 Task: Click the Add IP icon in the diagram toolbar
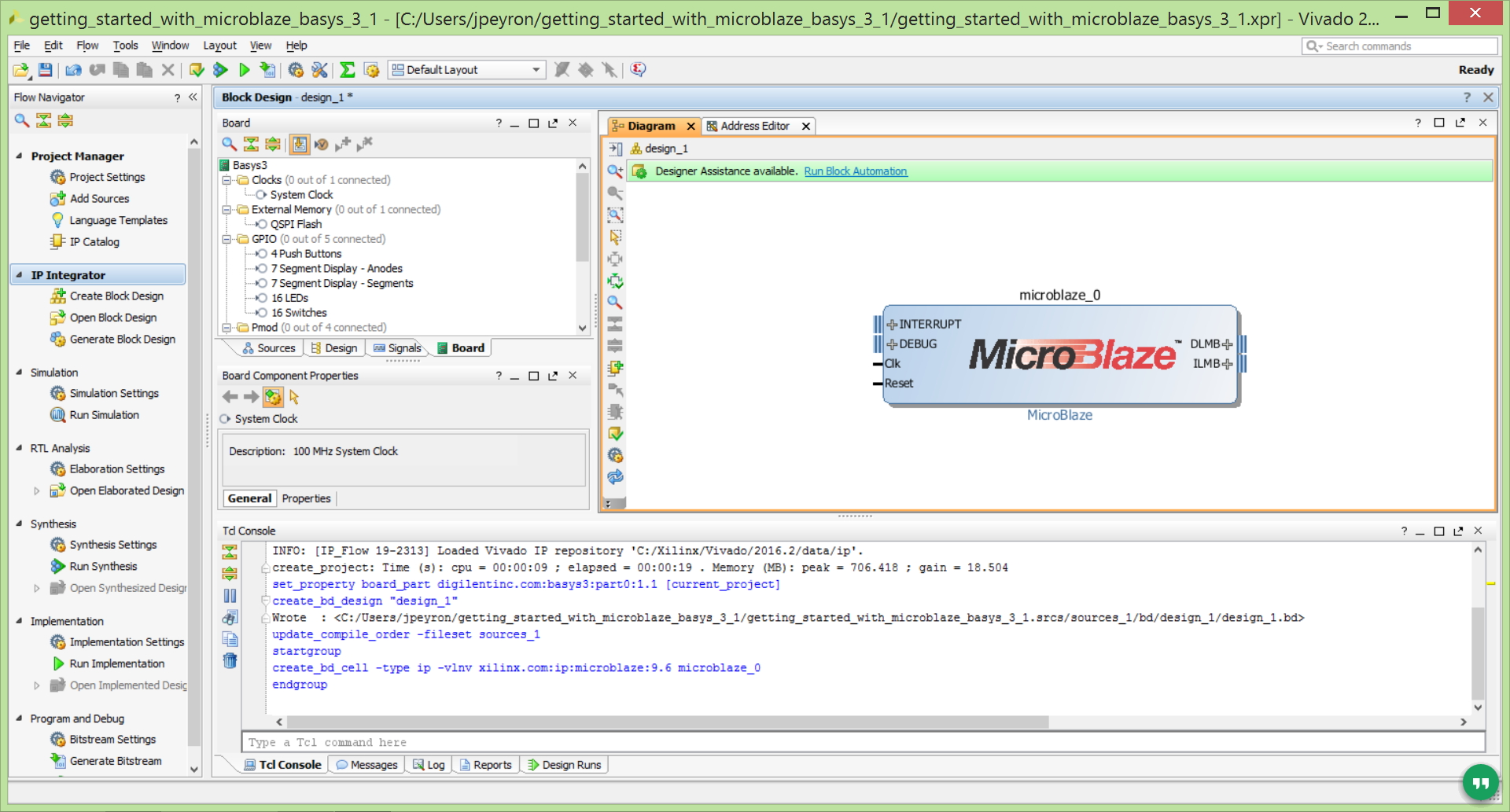[615, 368]
